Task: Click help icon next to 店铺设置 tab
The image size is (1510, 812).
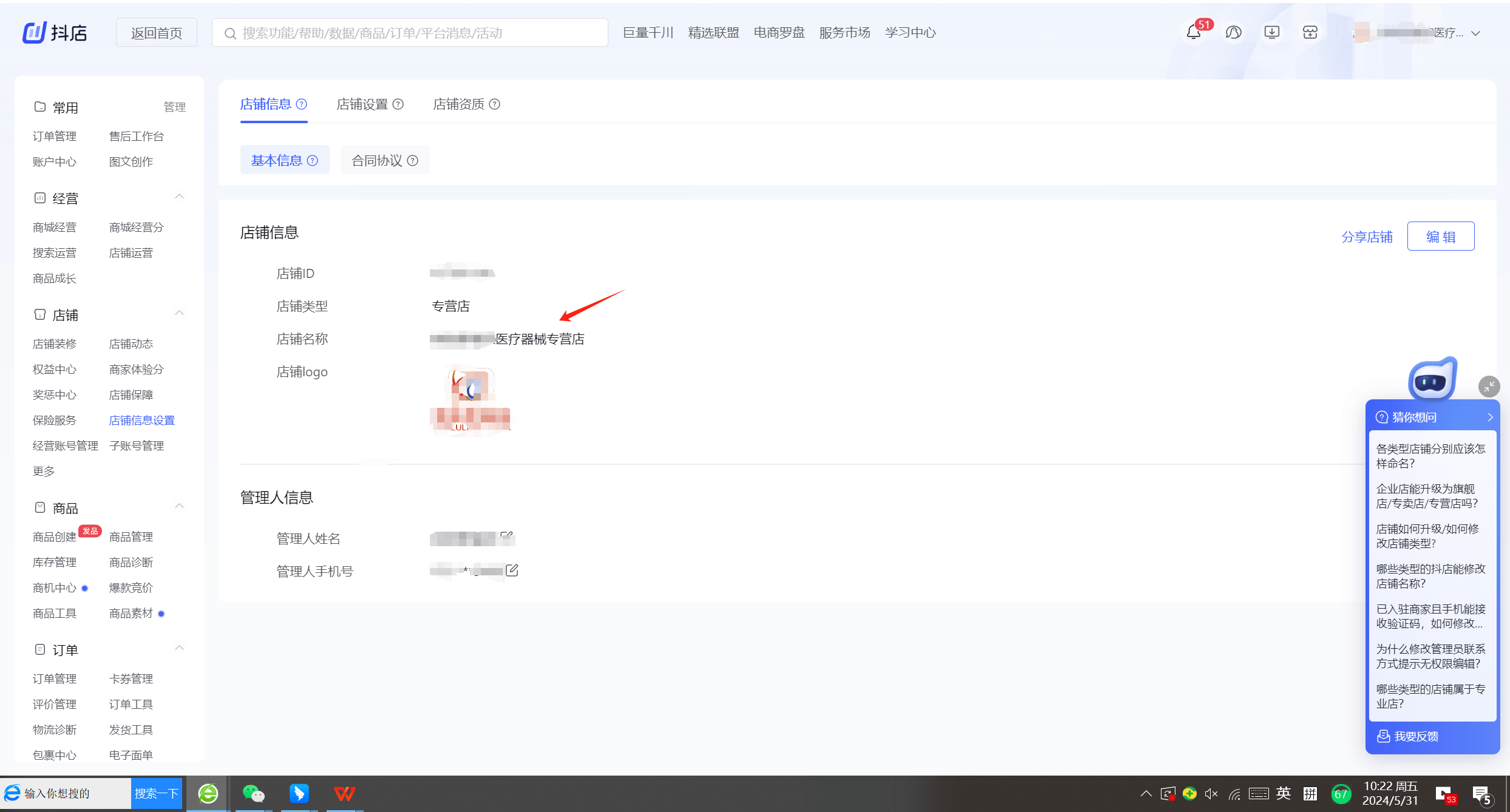Action: click(398, 104)
